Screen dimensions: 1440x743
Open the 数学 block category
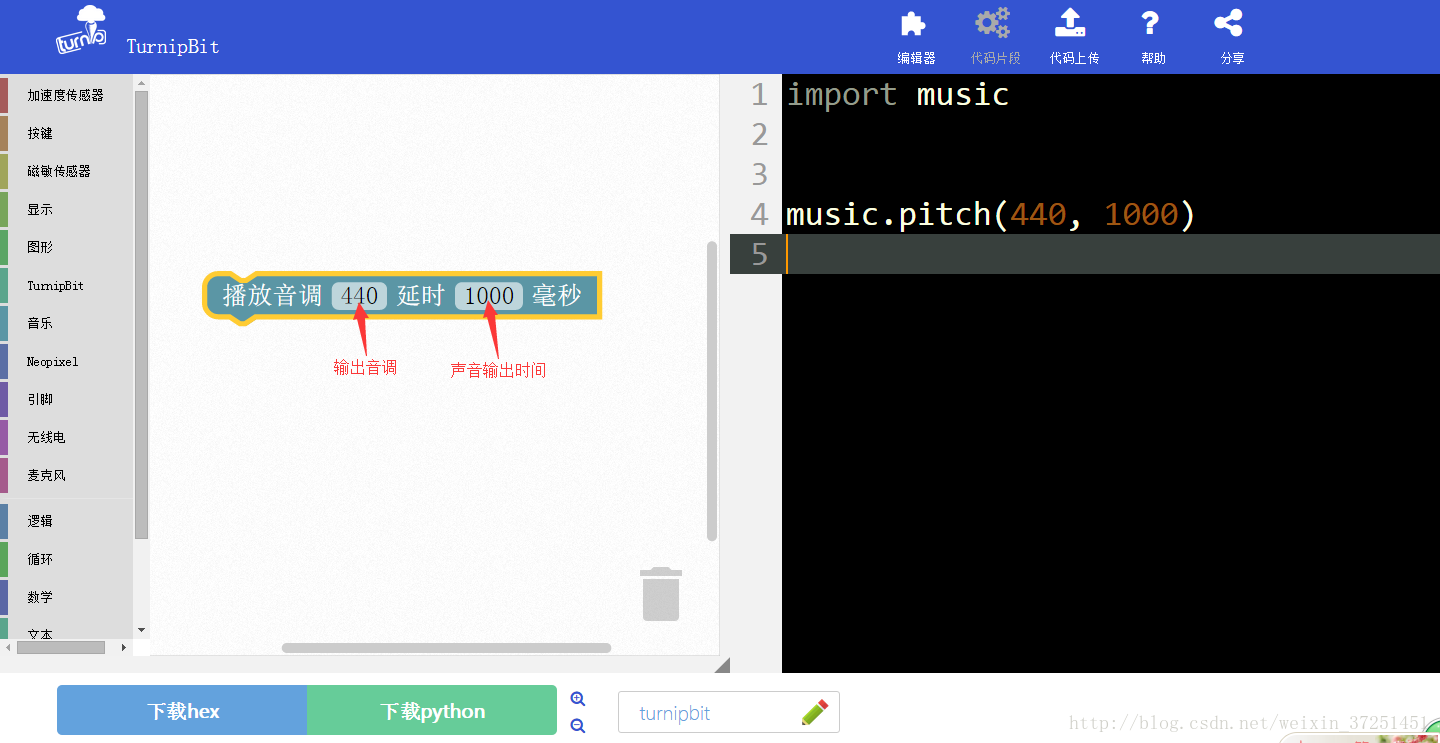66,597
